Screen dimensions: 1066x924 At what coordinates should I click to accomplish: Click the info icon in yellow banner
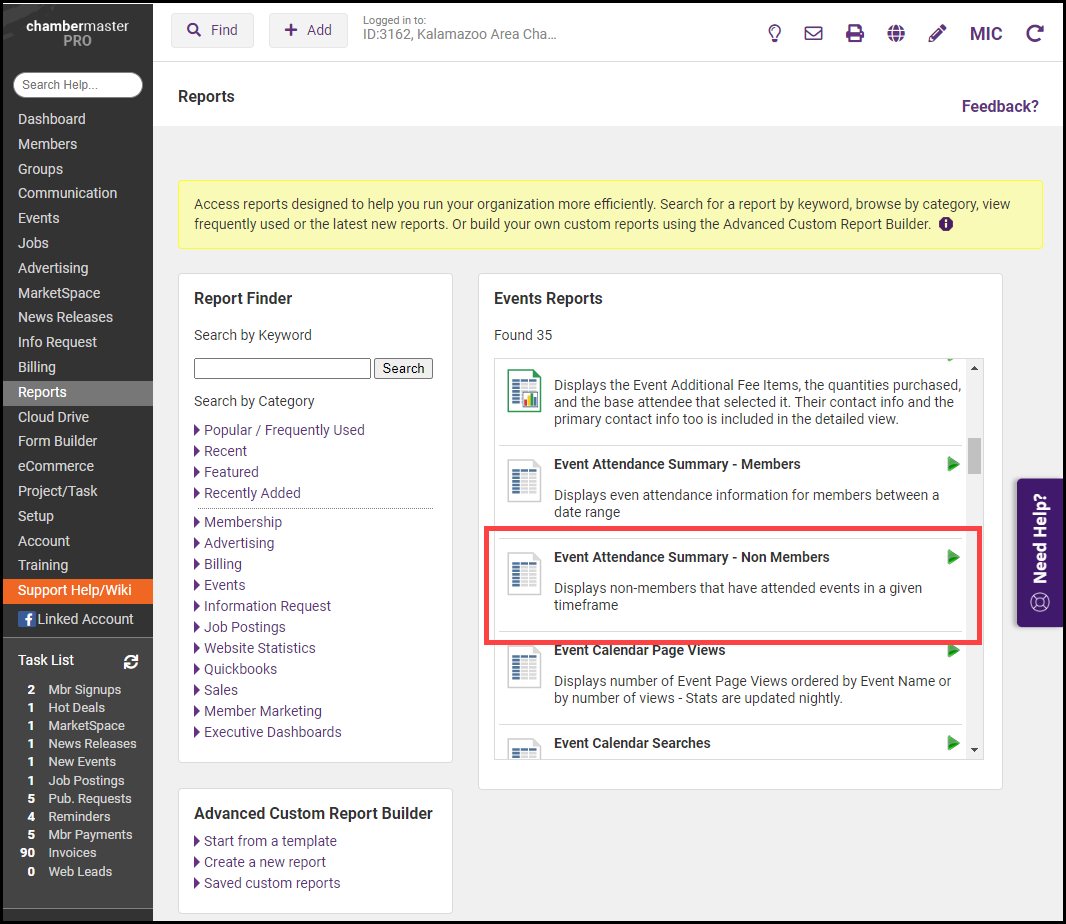[946, 224]
